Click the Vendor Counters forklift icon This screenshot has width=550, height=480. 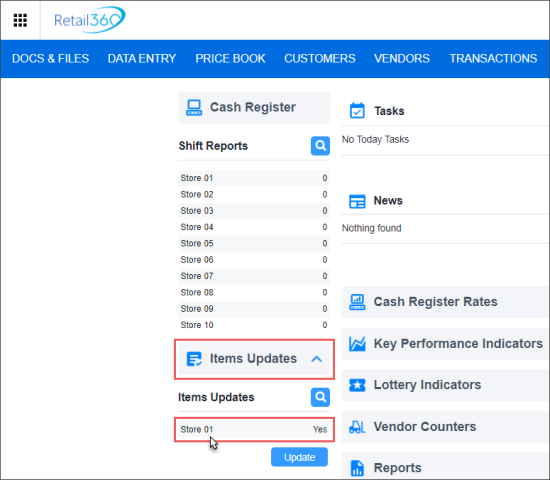pyautogui.click(x=357, y=427)
